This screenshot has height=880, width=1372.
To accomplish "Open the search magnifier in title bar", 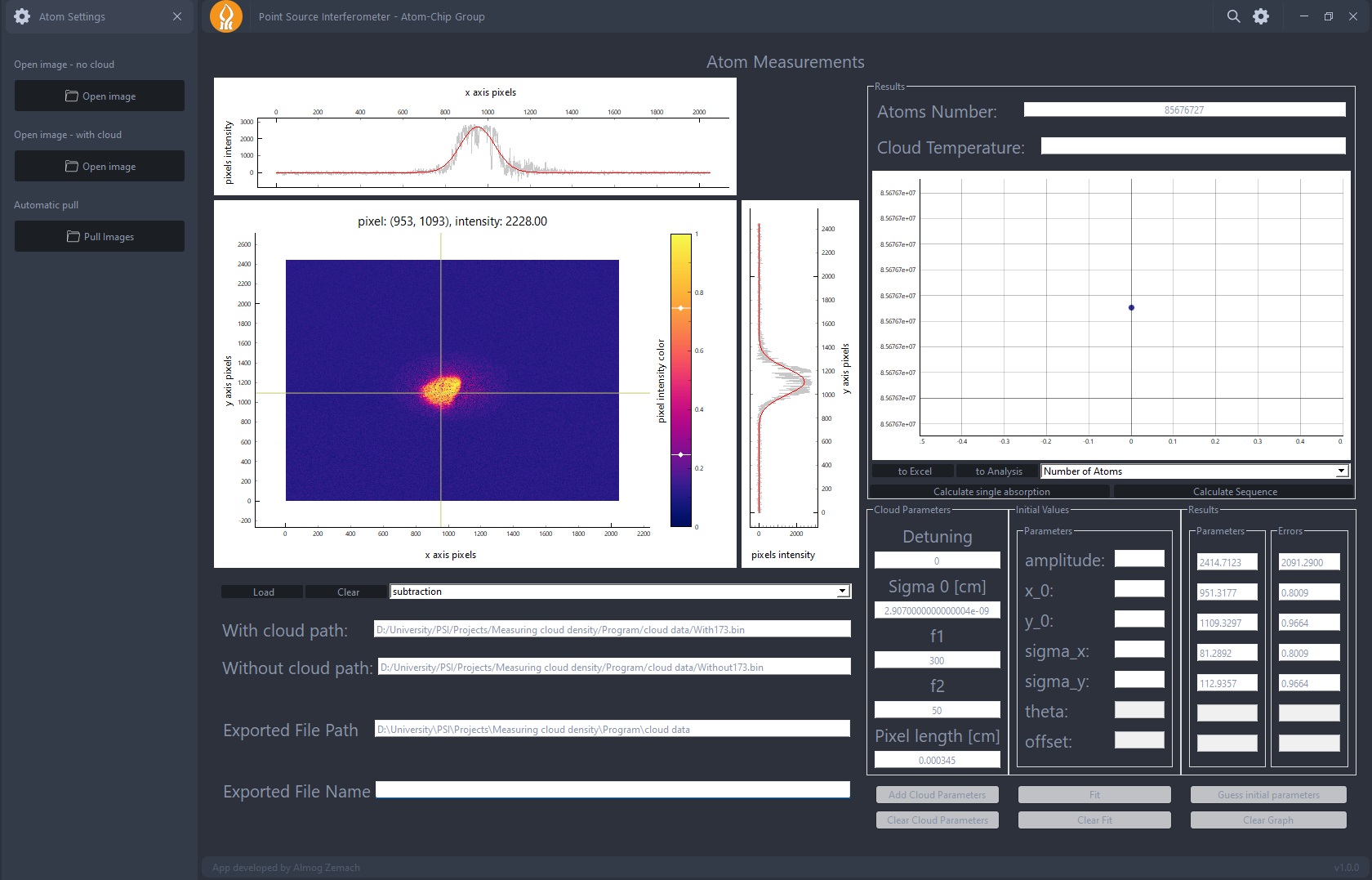I will (x=1233, y=16).
